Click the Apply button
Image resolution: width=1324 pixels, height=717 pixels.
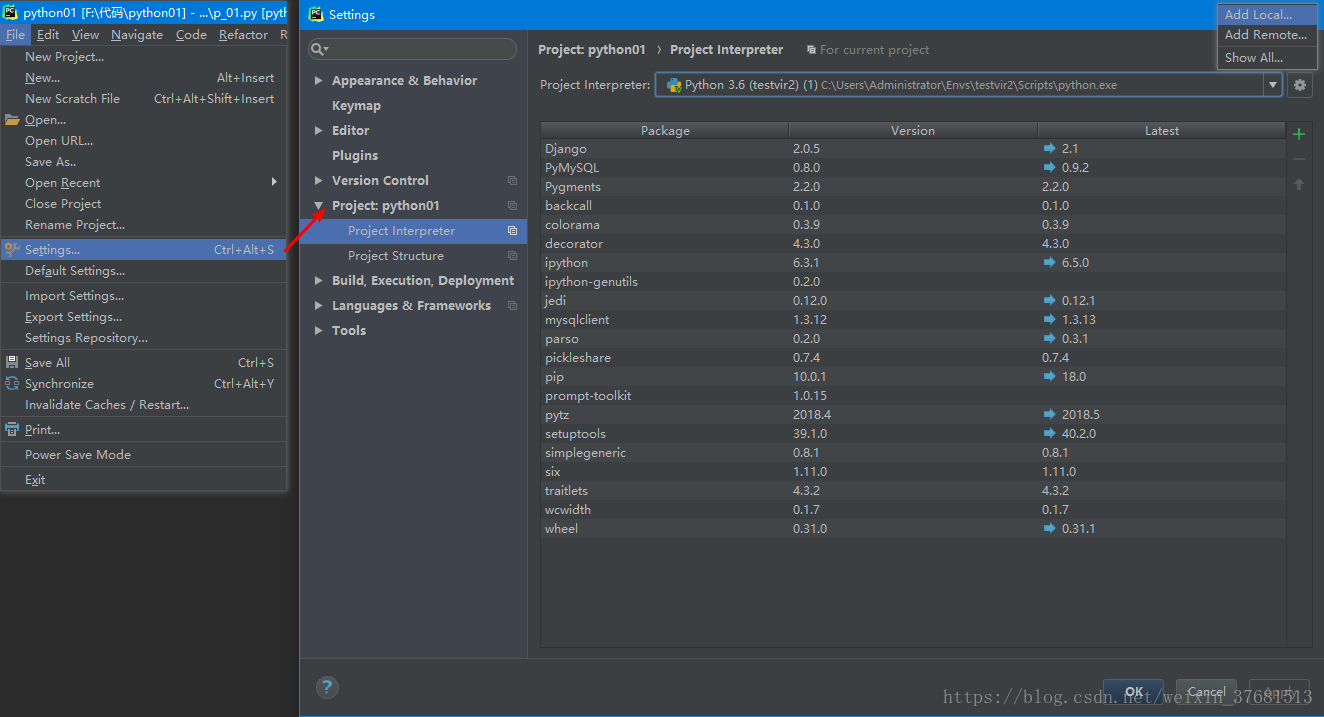1279,692
